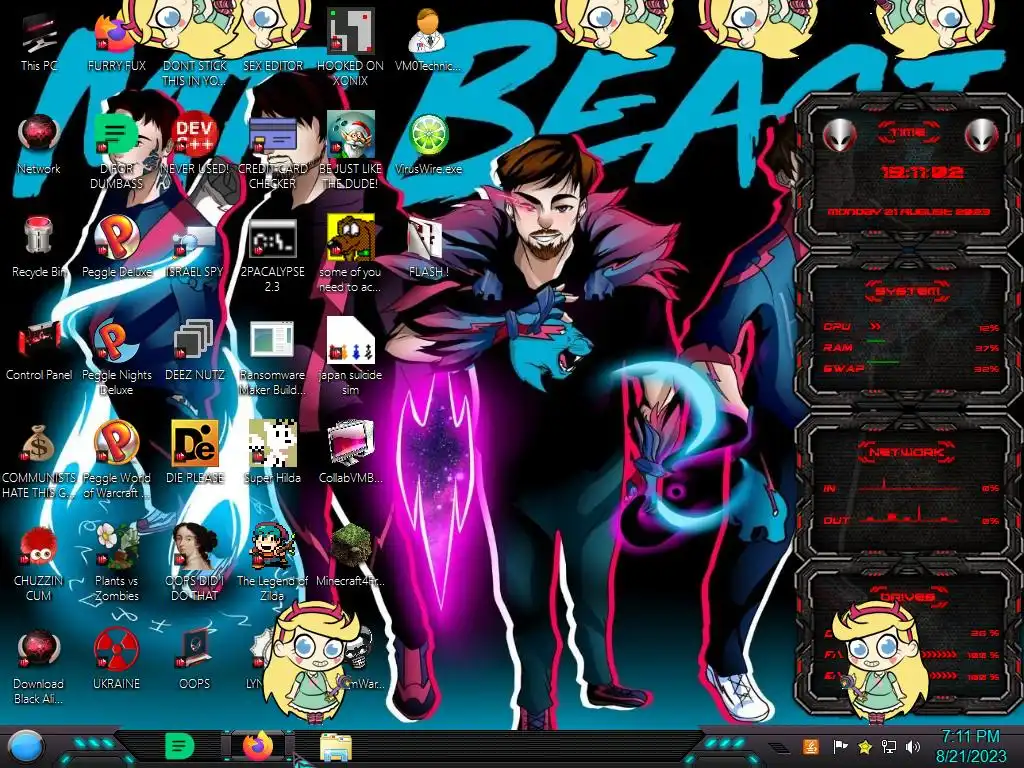Click the NETWORK widget header
The width and height of the screenshot is (1024, 768).
coord(907,451)
